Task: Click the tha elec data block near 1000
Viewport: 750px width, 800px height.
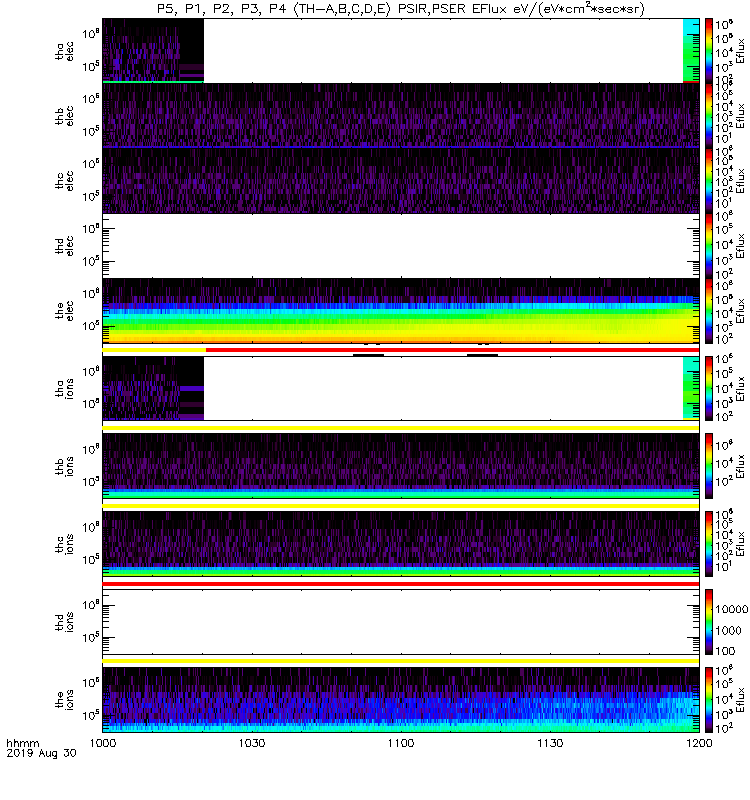Action: 153,51
